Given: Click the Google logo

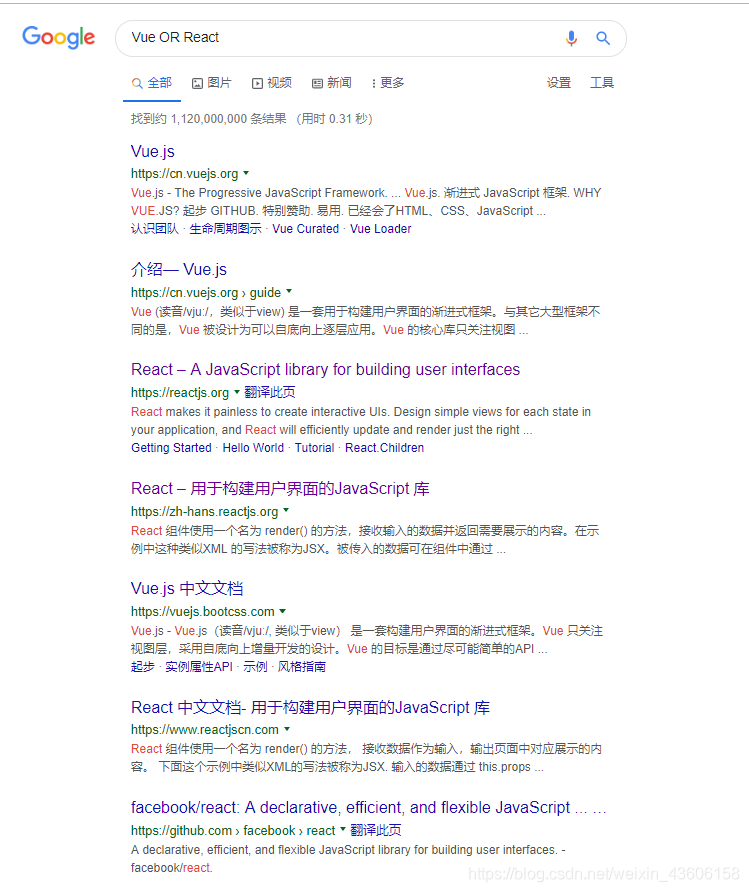Looking at the screenshot, I should 59,38.
